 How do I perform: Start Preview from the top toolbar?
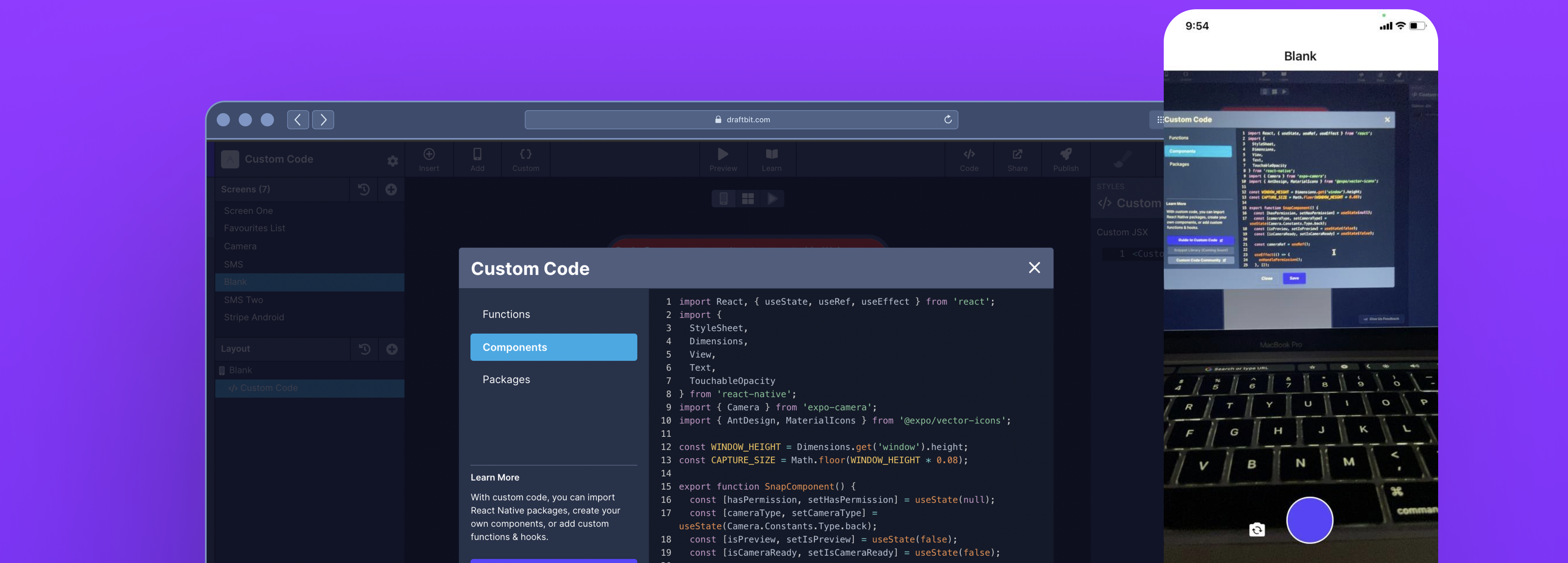click(x=723, y=160)
